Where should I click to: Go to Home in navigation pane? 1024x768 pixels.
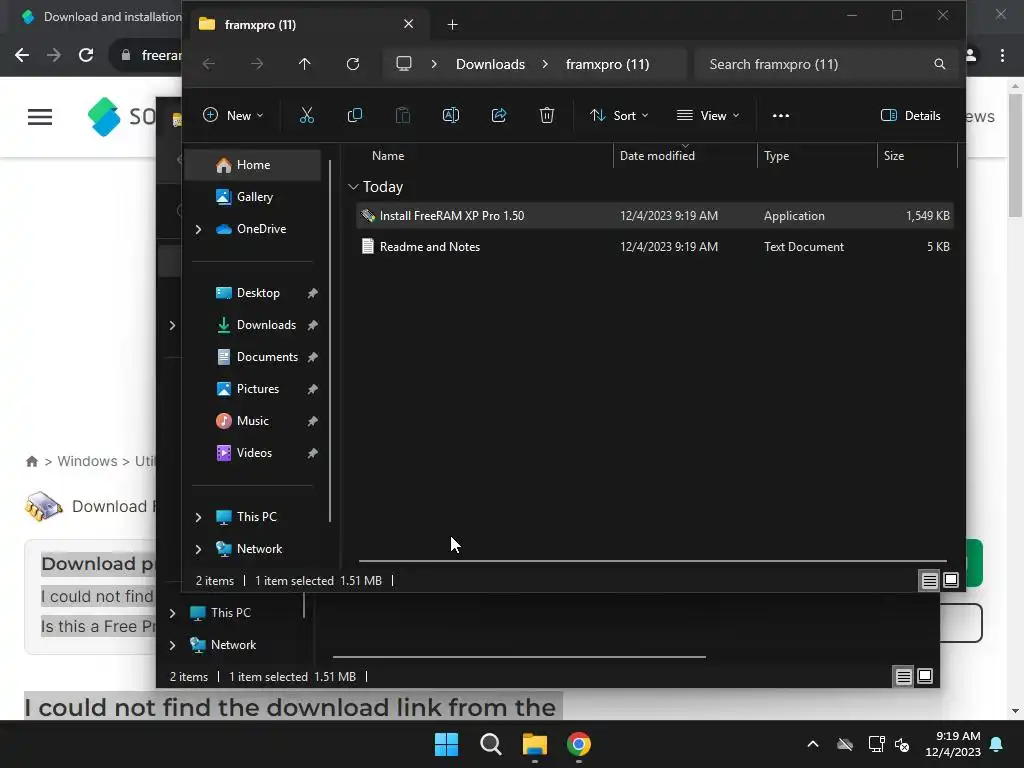click(253, 165)
